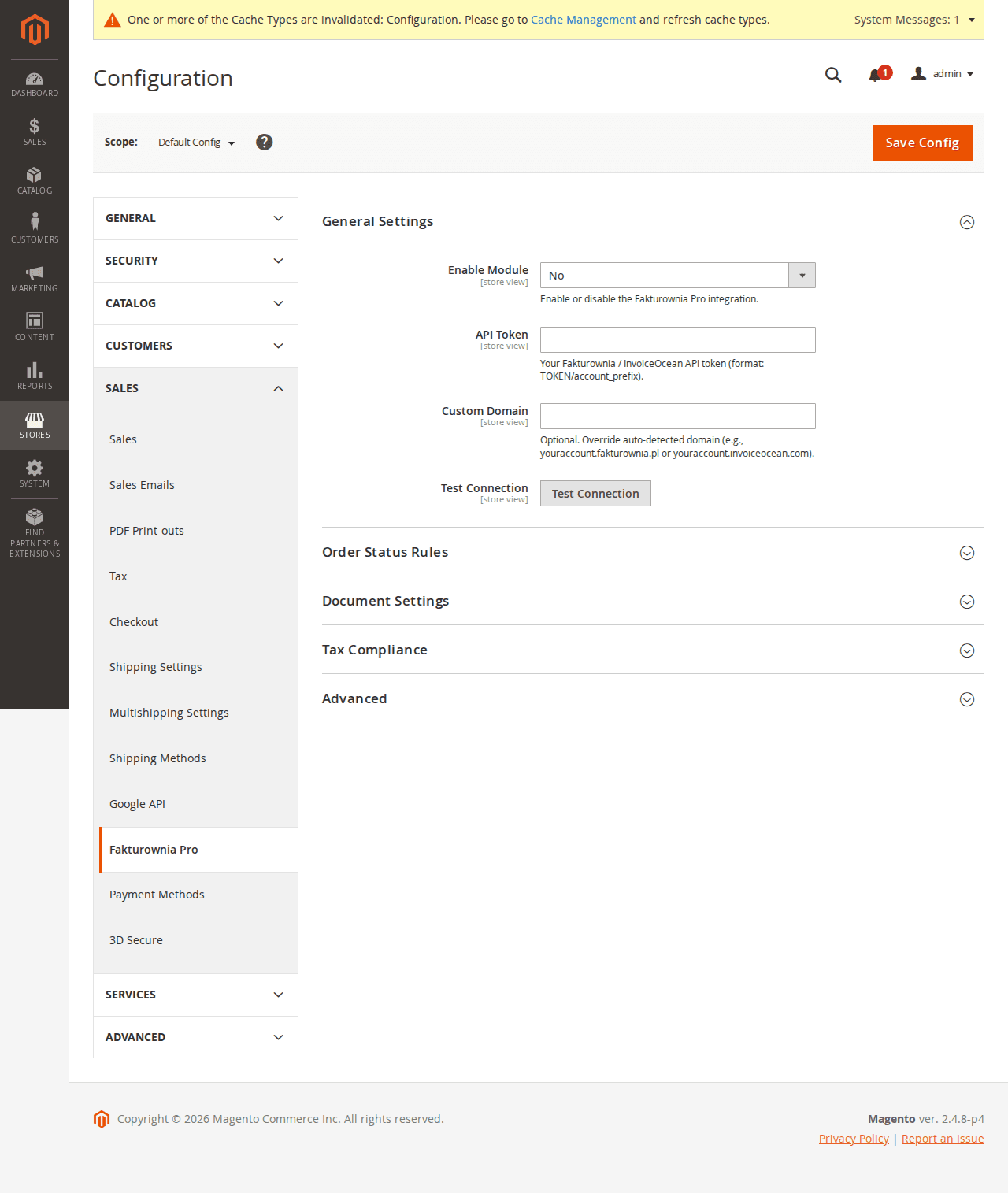Screen dimensions: 1008x1193
Task: Open the Dashboard from the sidebar
Action: pyautogui.click(x=34, y=83)
